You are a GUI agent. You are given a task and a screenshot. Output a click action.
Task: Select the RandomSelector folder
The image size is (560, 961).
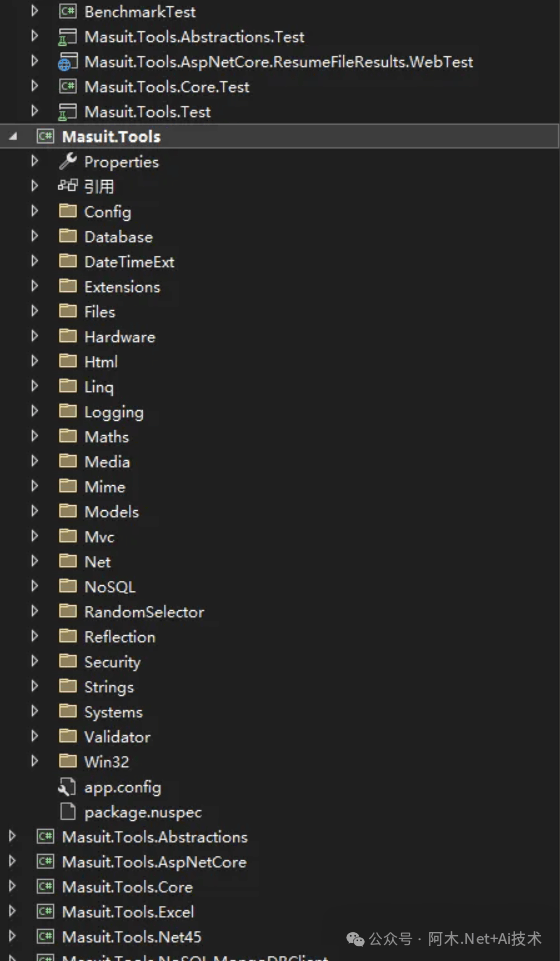[145, 612]
